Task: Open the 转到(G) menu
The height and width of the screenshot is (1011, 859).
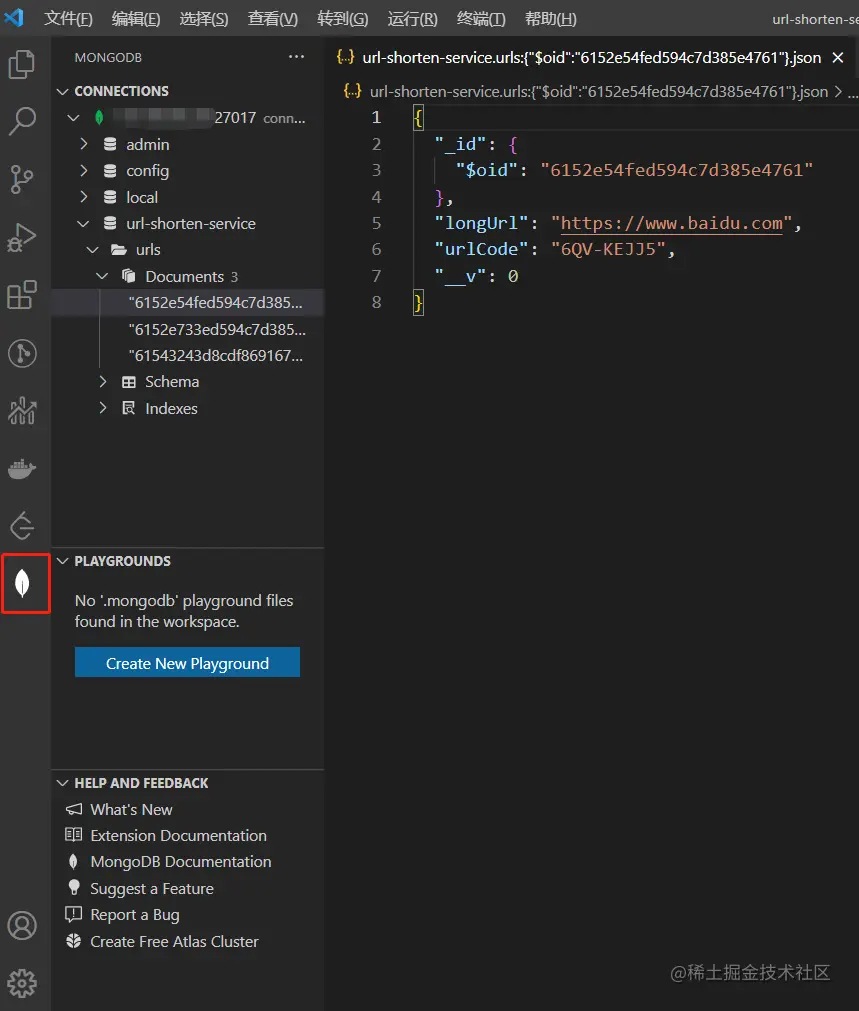Action: click(342, 19)
